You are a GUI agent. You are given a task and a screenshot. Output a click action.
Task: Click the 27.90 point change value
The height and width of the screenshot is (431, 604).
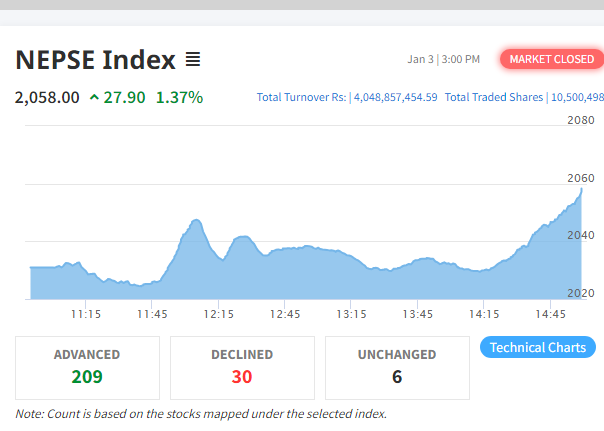point(125,97)
